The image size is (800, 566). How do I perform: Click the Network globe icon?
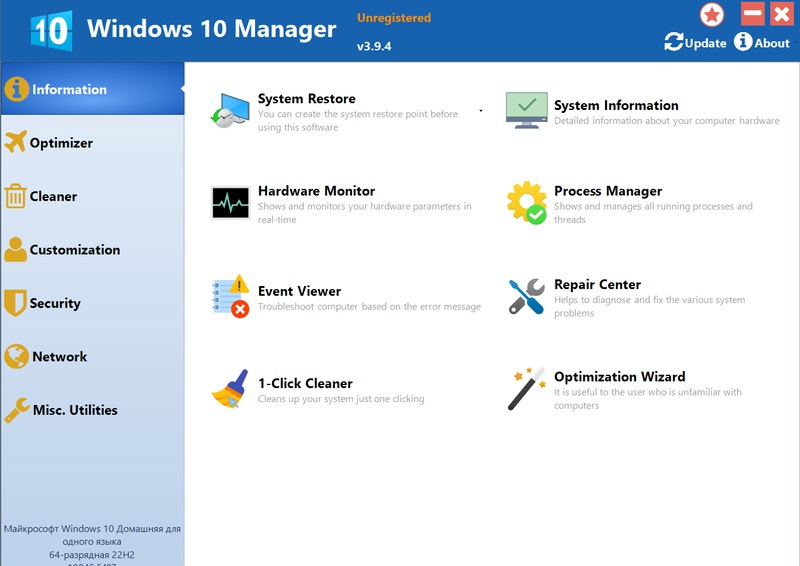(x=16, y=356)
